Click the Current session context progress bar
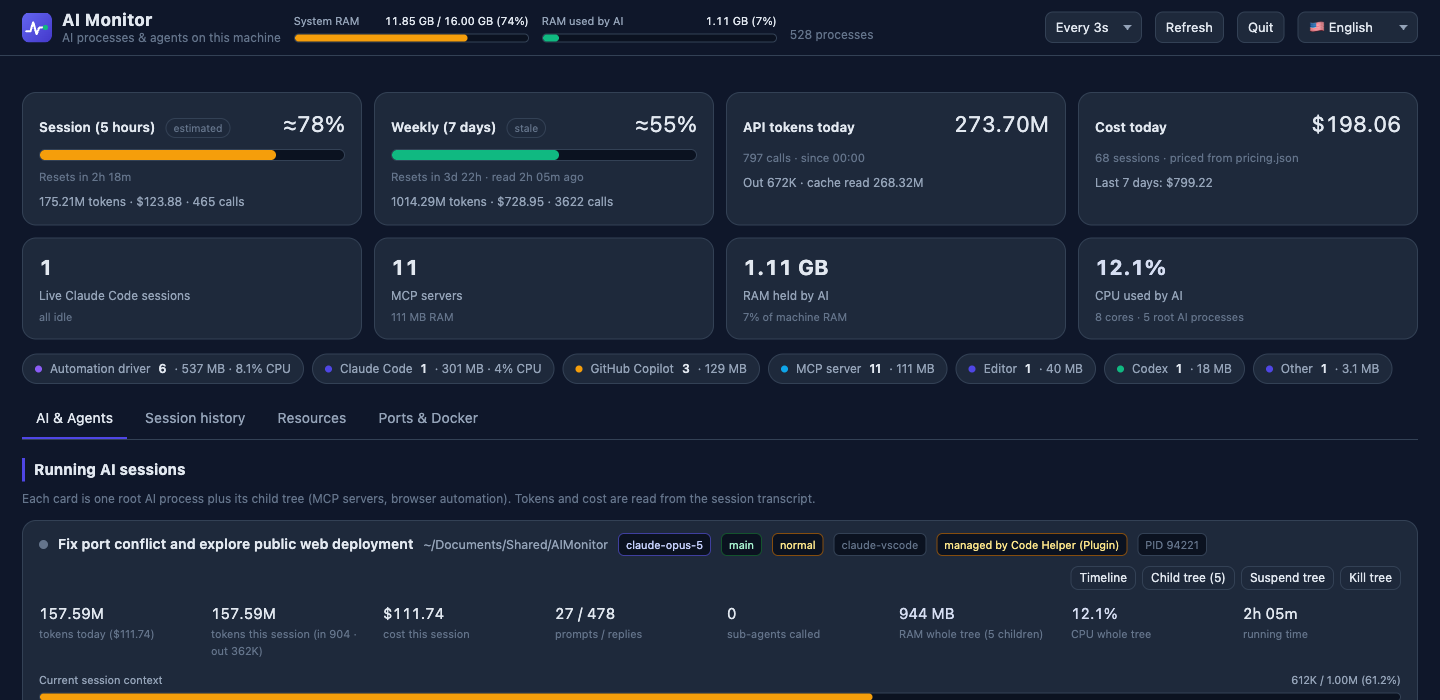 click(720, 696)
